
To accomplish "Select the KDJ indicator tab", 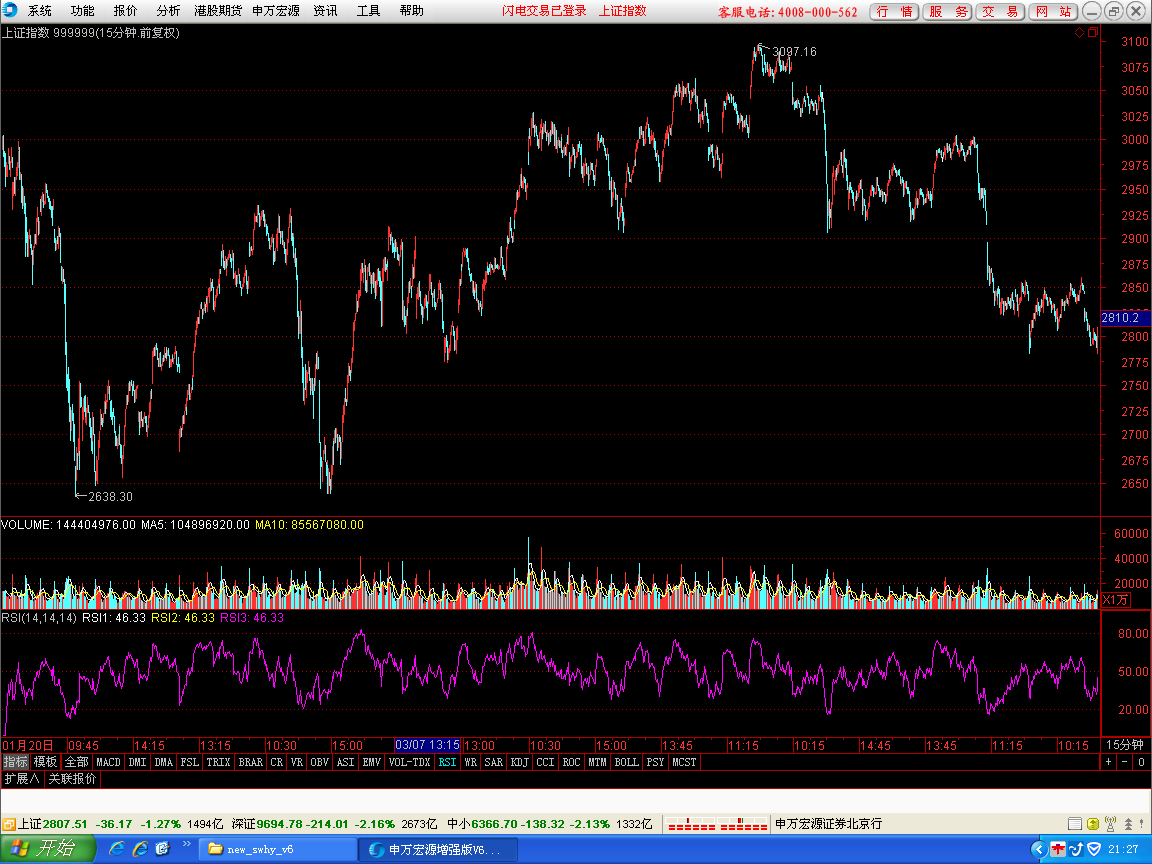I will (x=519, y=762).
